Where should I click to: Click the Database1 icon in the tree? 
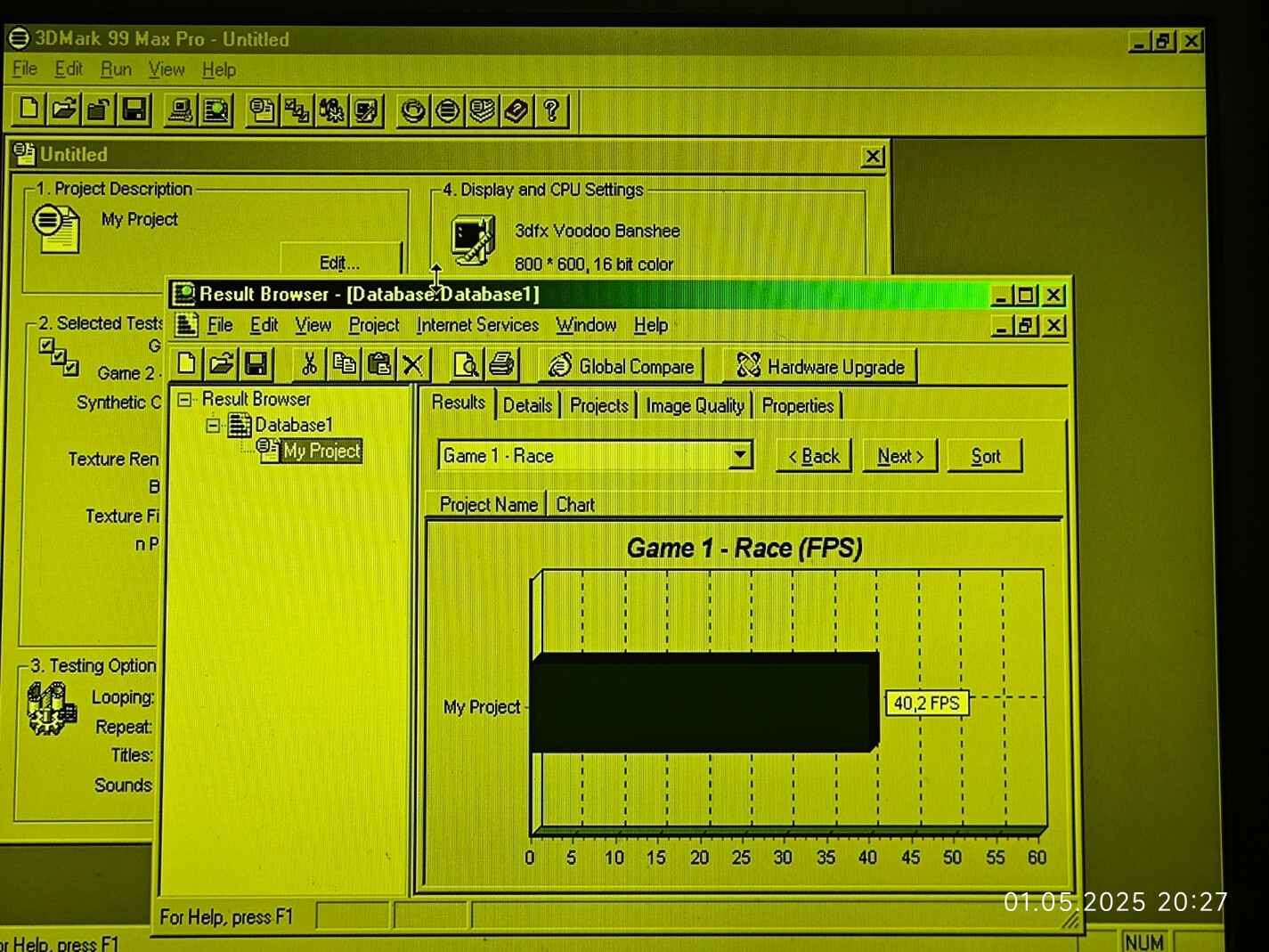(x=239, y=425)
